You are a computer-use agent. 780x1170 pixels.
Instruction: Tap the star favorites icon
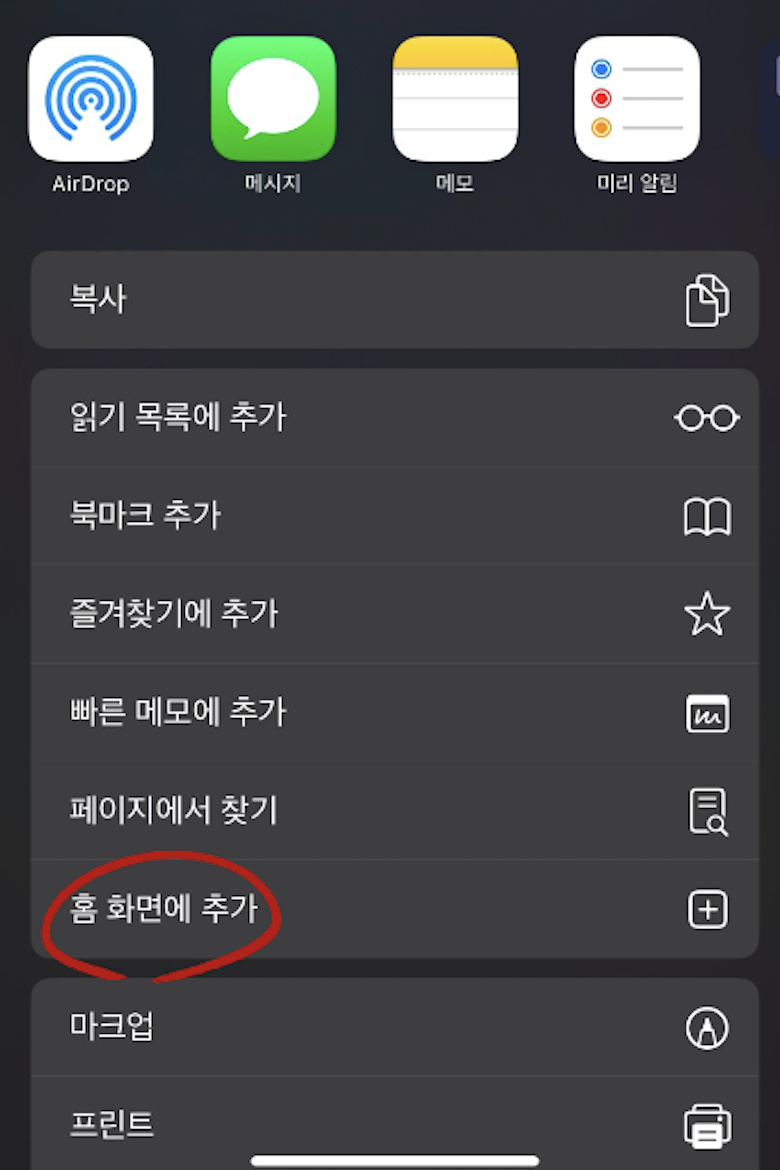[707, 614]
